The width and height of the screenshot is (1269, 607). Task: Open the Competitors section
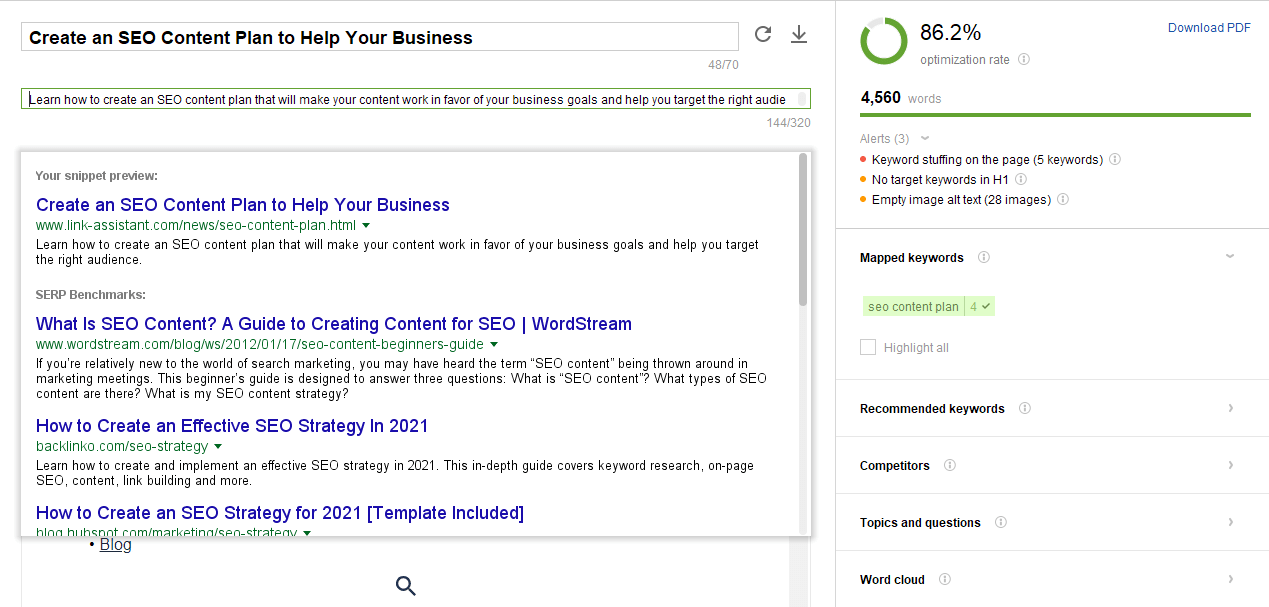(x=1230, y=466)
